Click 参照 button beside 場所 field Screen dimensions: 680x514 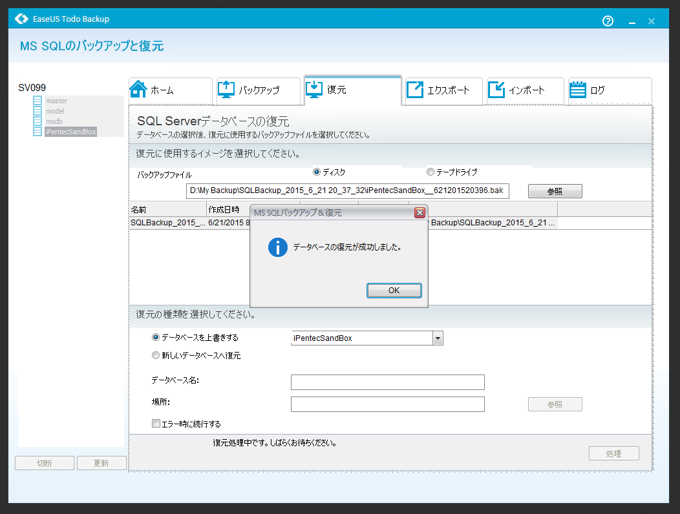[555, 404]
